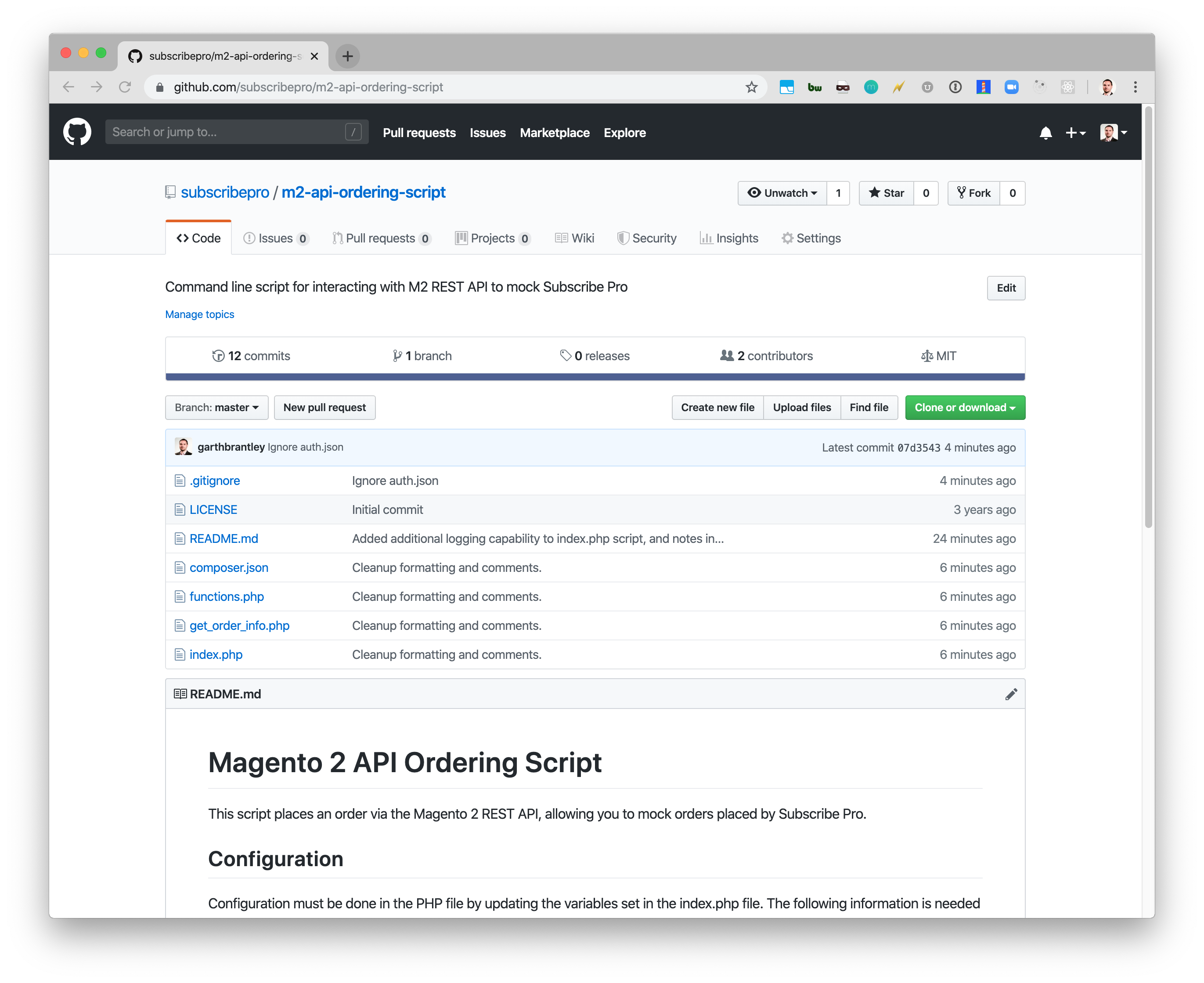View site lock security info
This screenshot has height=983, width=1204.
pos(160,87)
